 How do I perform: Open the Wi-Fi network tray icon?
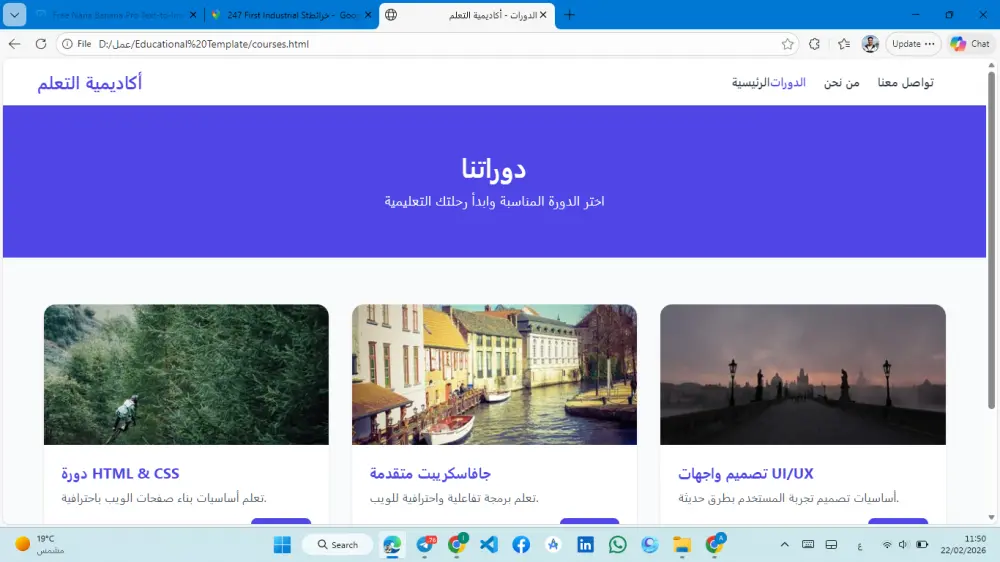tap(886, 545)
